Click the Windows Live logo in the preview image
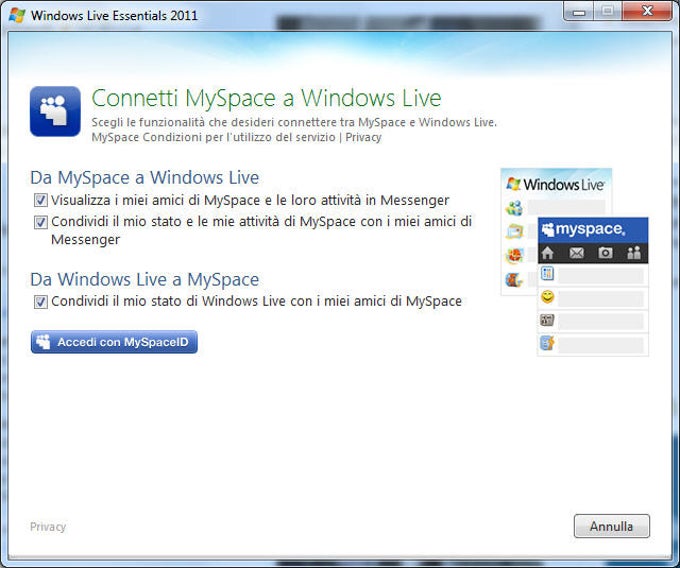The height and width of the screenshot is (568, 680). pos(556,185)
